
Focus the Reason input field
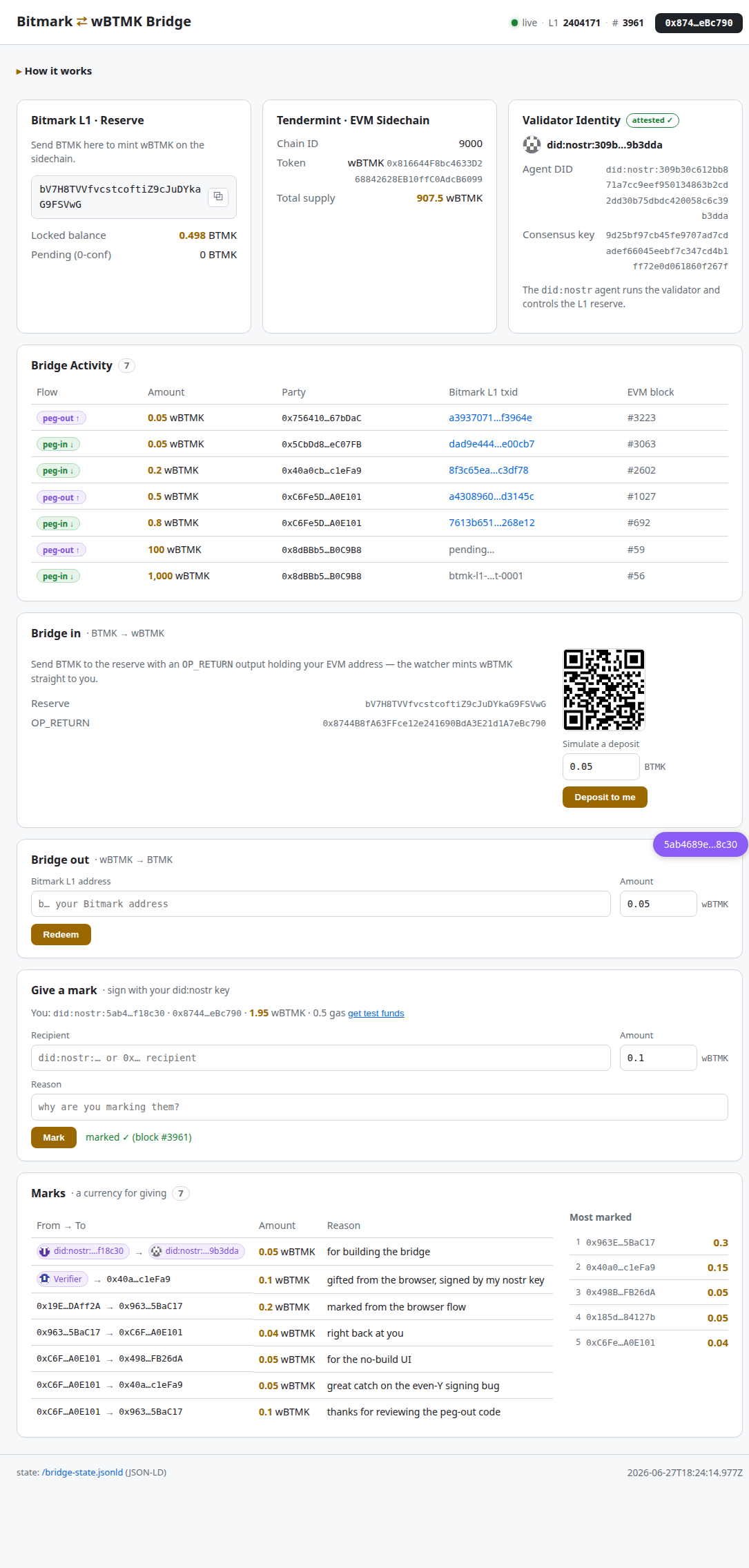380,1107
